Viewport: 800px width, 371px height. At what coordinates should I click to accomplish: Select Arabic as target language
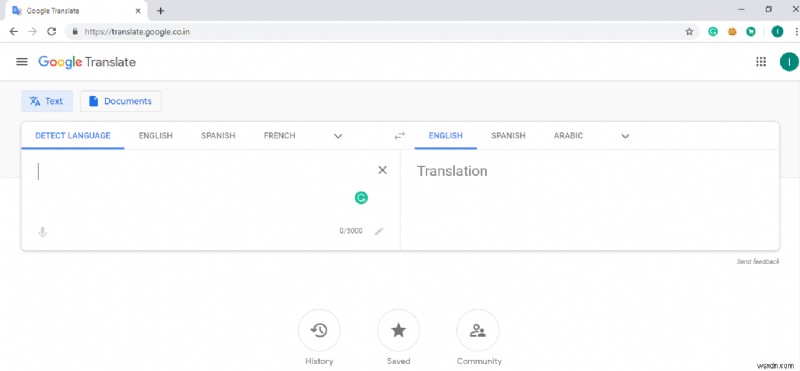pos(568,136)
